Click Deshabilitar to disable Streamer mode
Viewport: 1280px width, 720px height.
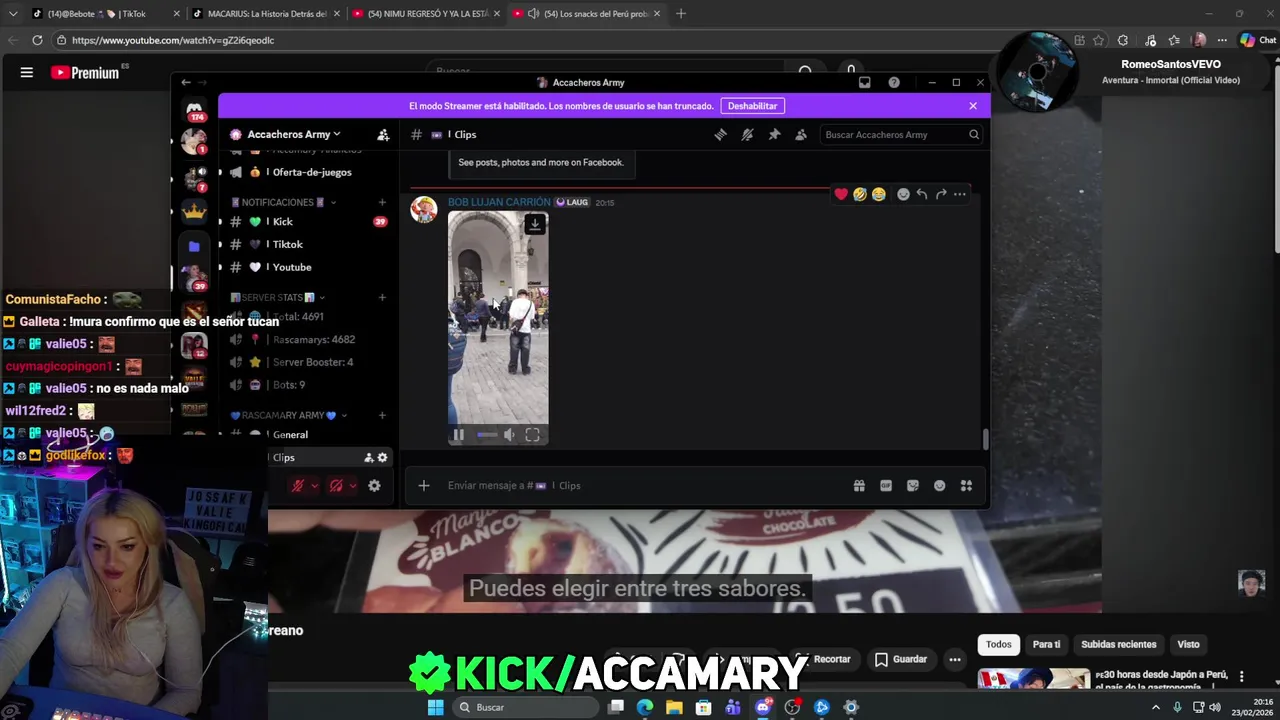coord(752,106)
